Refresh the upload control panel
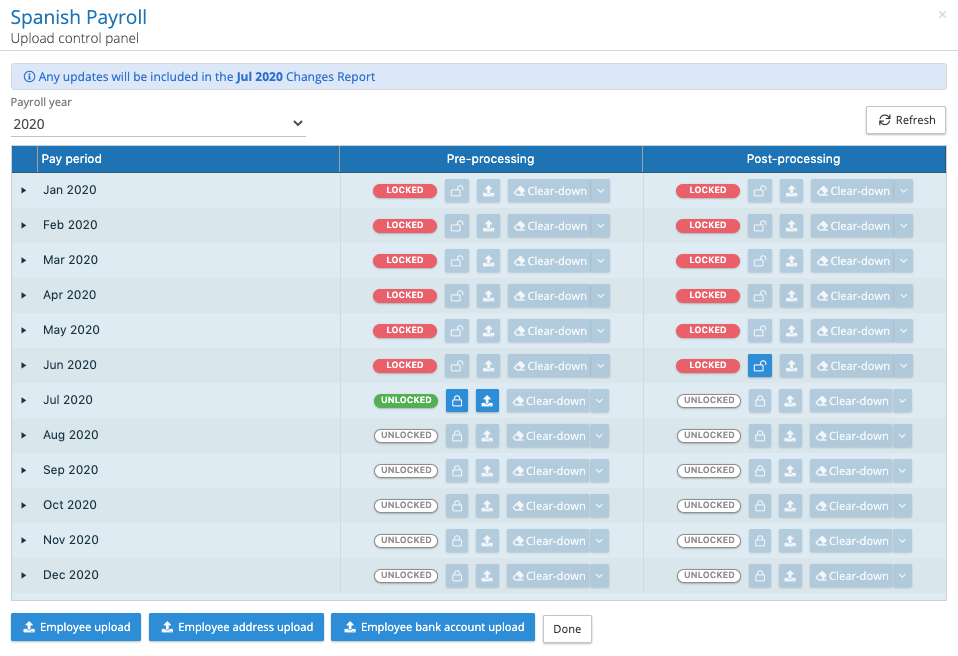 (x=905, y=120)
